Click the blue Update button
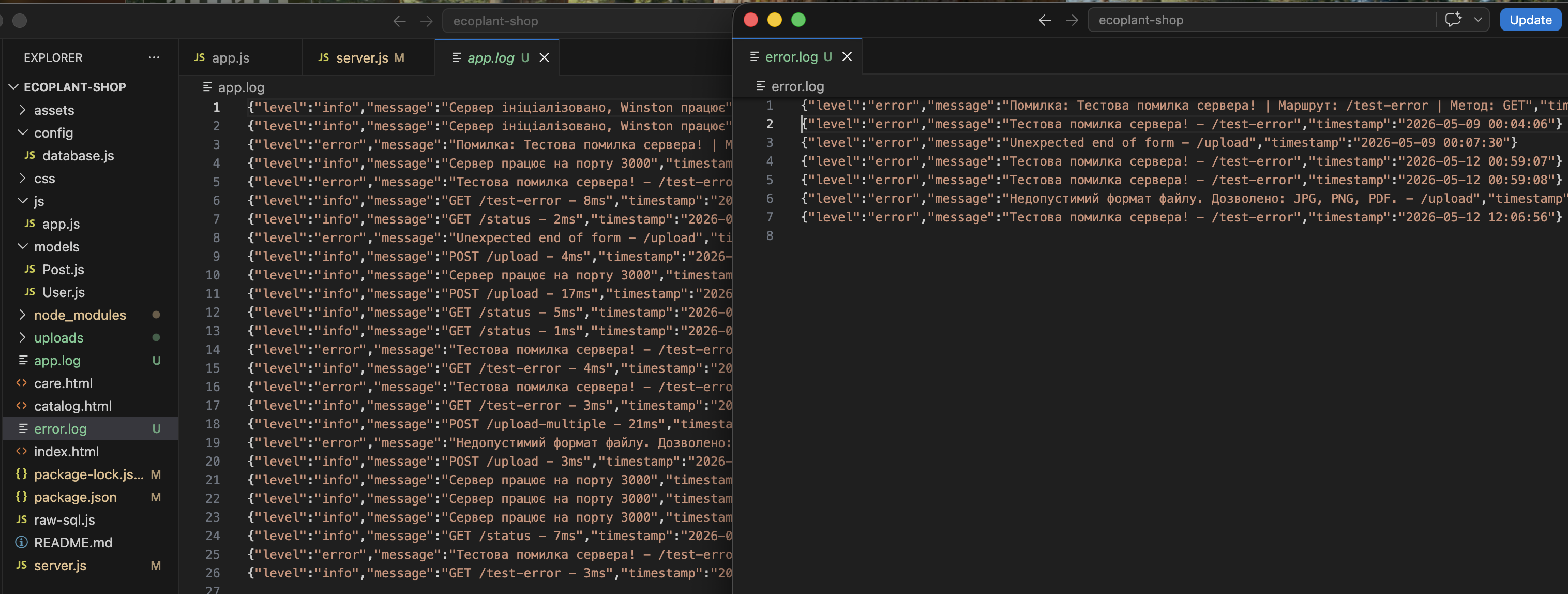Image resolution: width=1568 pixels, height=594 pixels. (x=1530, y=20)
